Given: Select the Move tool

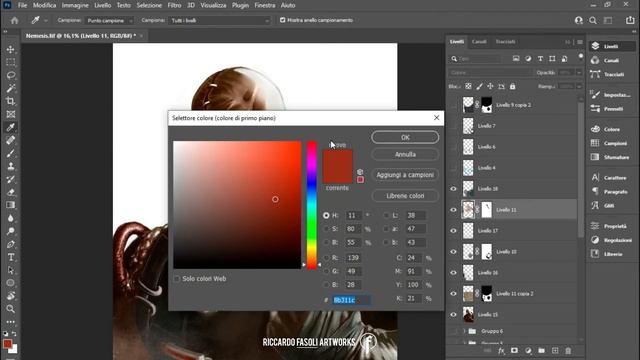Looking at the screenshot, I should pyautogui.click(x=11, y=49).
